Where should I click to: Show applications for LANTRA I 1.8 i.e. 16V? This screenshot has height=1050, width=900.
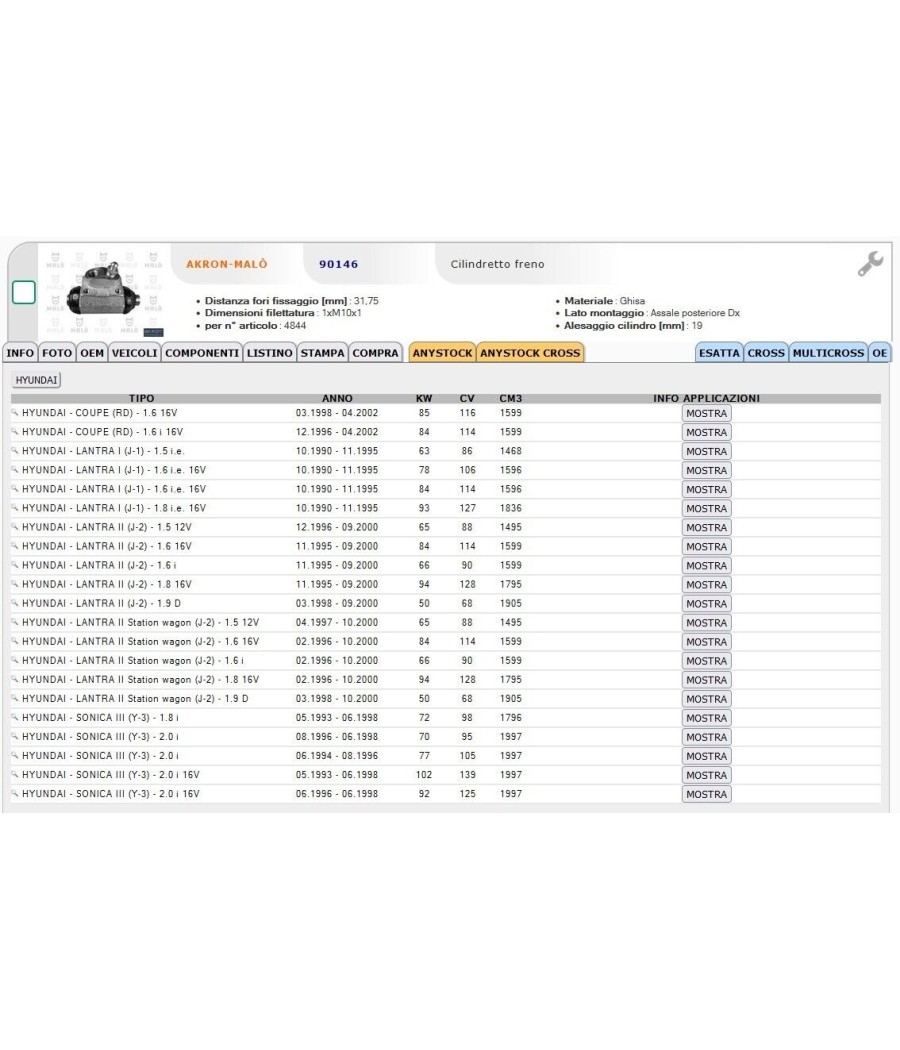click(x=706, y=509)
